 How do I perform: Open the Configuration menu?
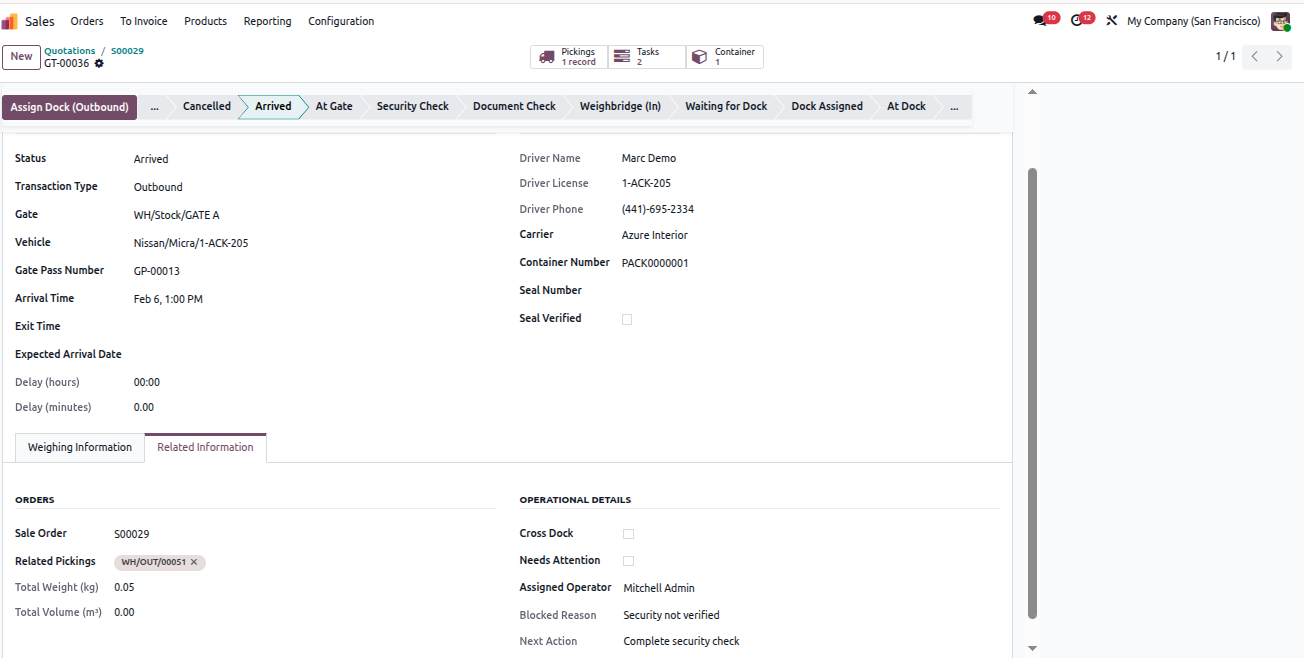pyautogui.click(x=341, y=21)
